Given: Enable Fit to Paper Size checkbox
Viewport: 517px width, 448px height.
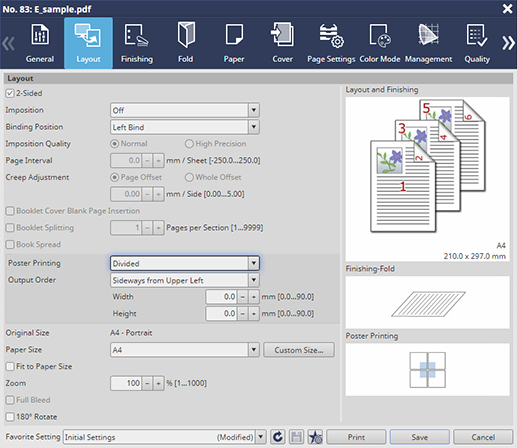Looking at the screenshot, I should tap(10, 367).
